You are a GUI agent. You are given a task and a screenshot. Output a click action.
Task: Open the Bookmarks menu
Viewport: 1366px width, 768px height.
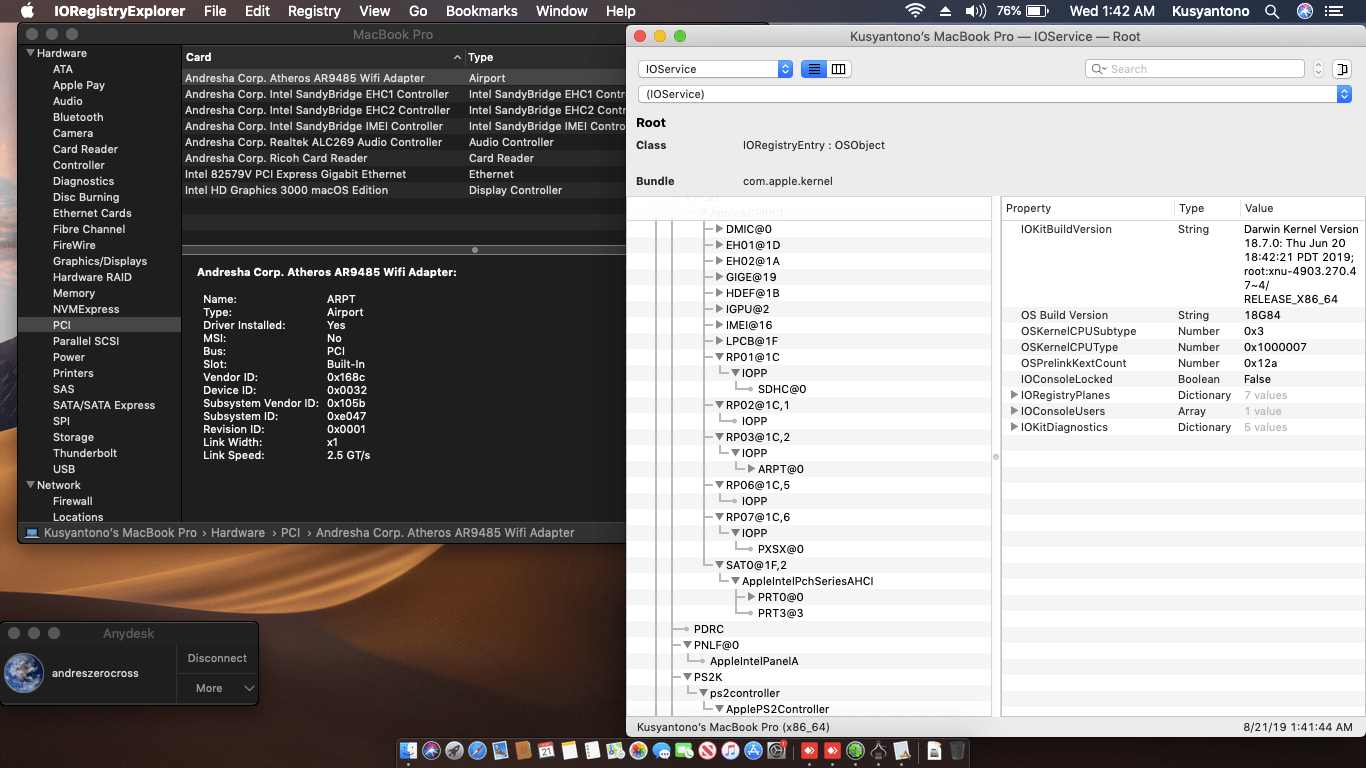[482, 11]
